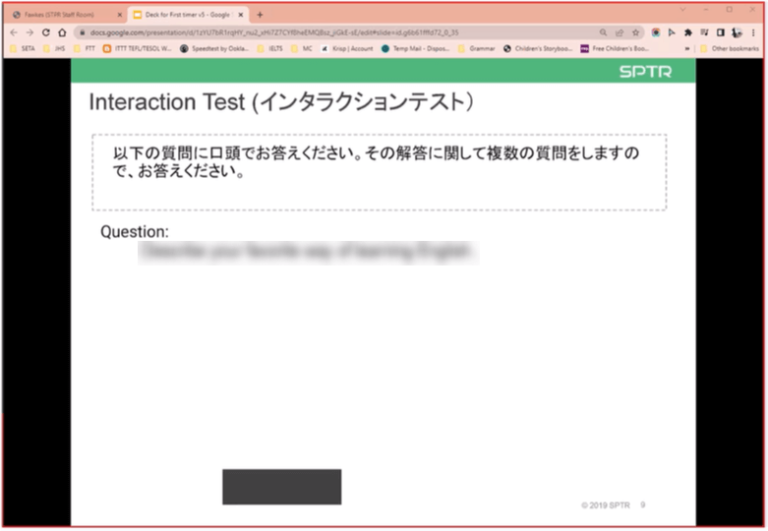Click the © 2019 SPTR footer text
Viewport: 768px width, 531px height.
tap(605, 505)
